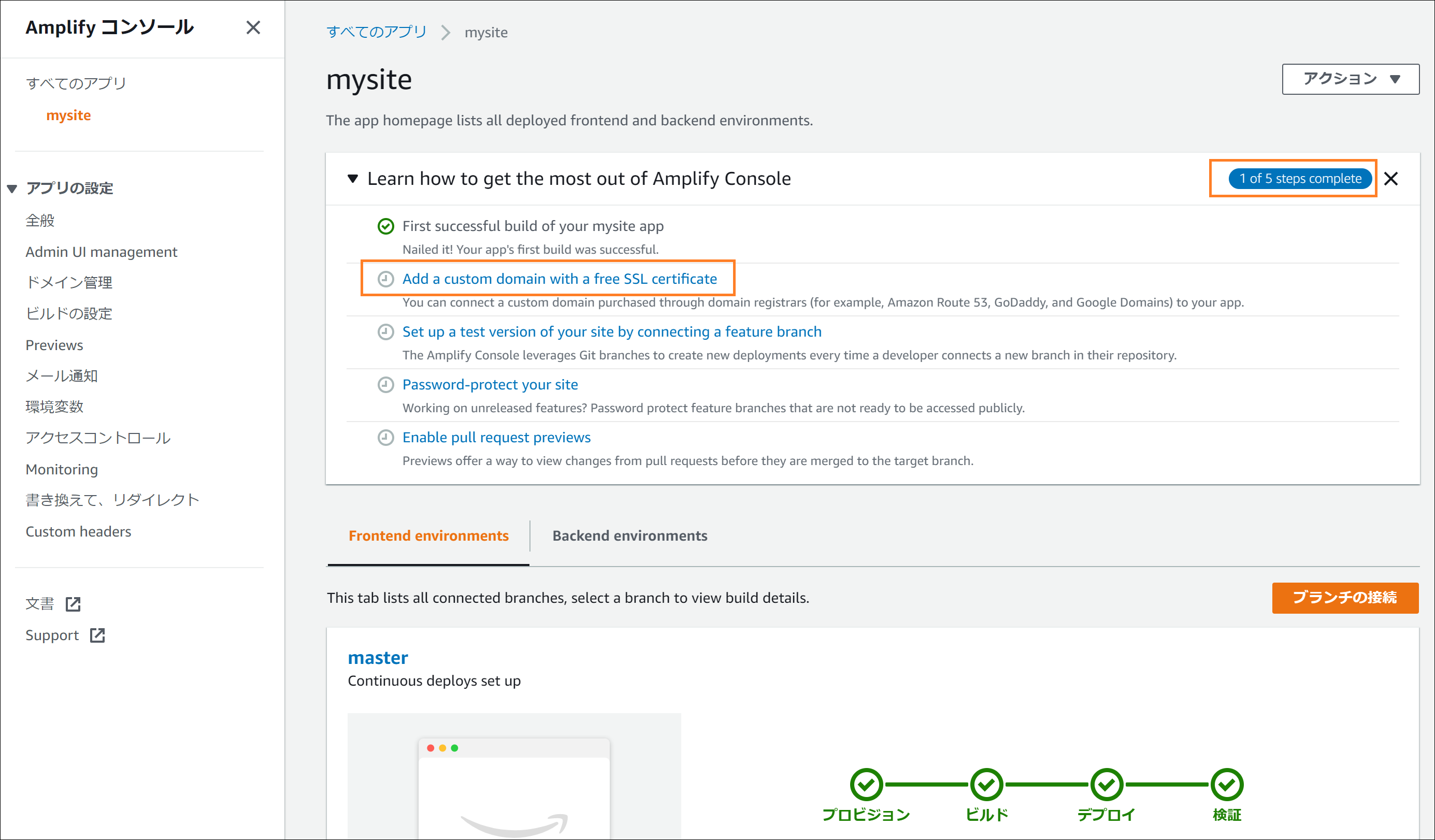
Task: Go to すべてのアプリ in the breadcrumb
Action: point(377,32)
